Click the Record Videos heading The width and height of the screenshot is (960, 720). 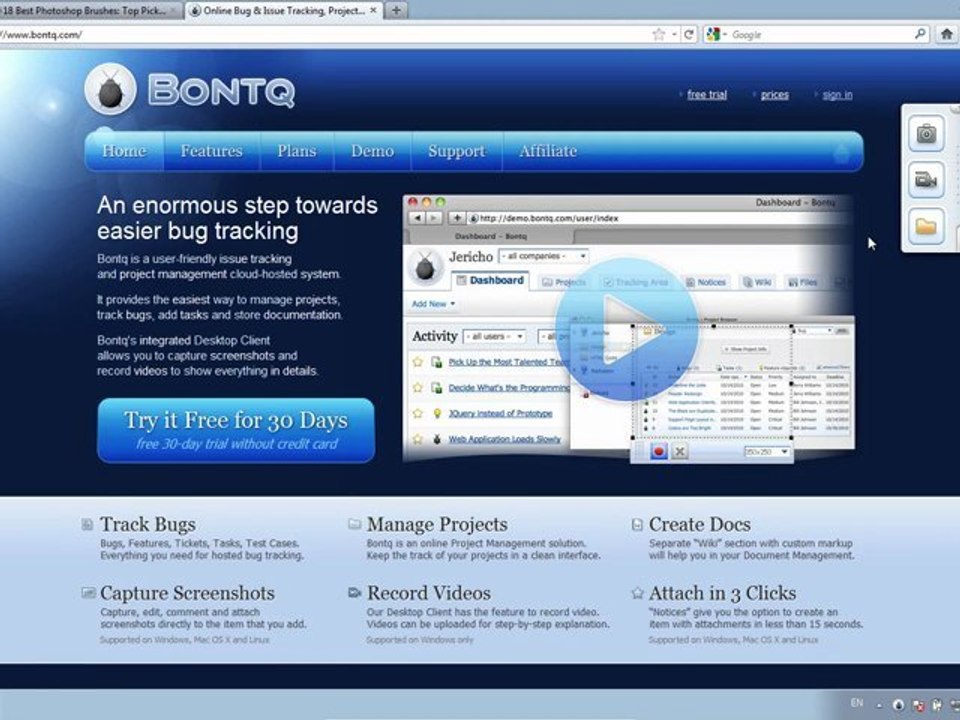click(429, 593)
